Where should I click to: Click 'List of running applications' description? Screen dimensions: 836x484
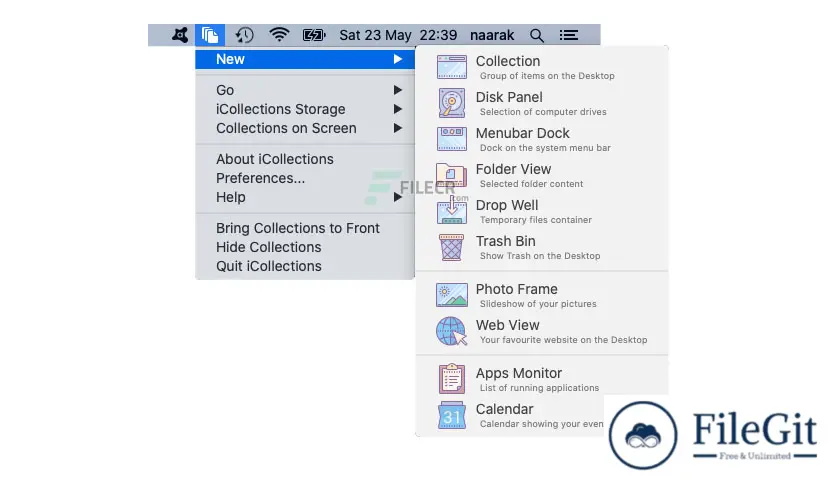pyautogui.click(x=539, y=388)
